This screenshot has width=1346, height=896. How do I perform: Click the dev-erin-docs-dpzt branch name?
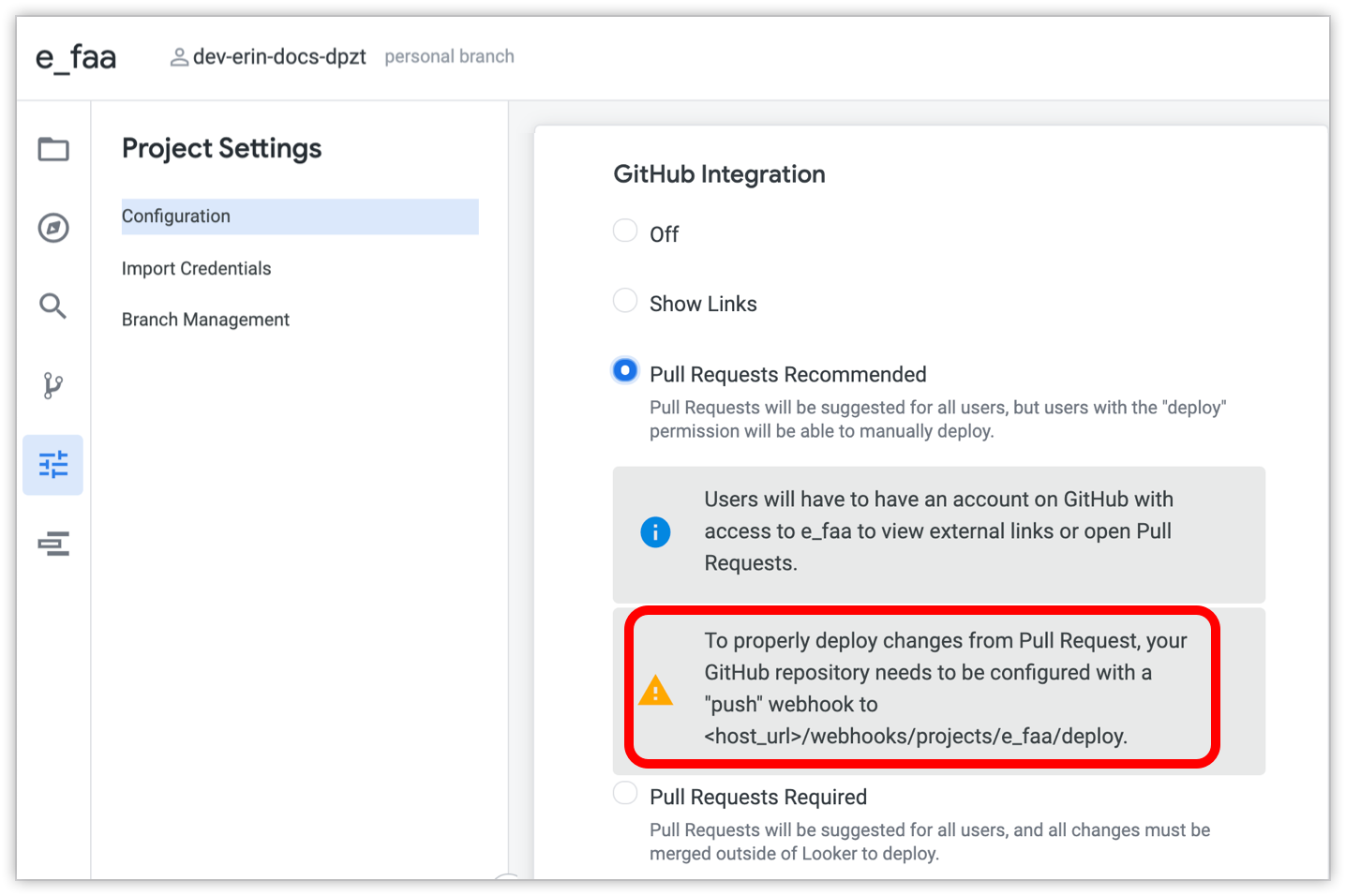click(x=279, y=57)
